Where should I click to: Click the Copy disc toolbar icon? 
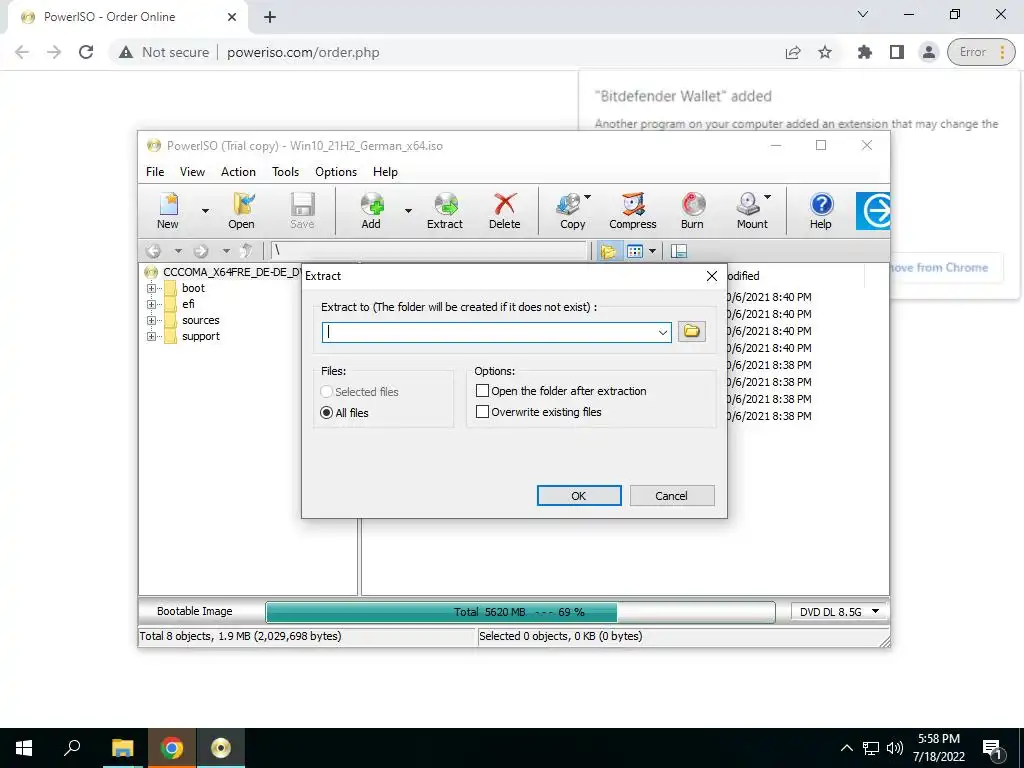tap(570, 210)
